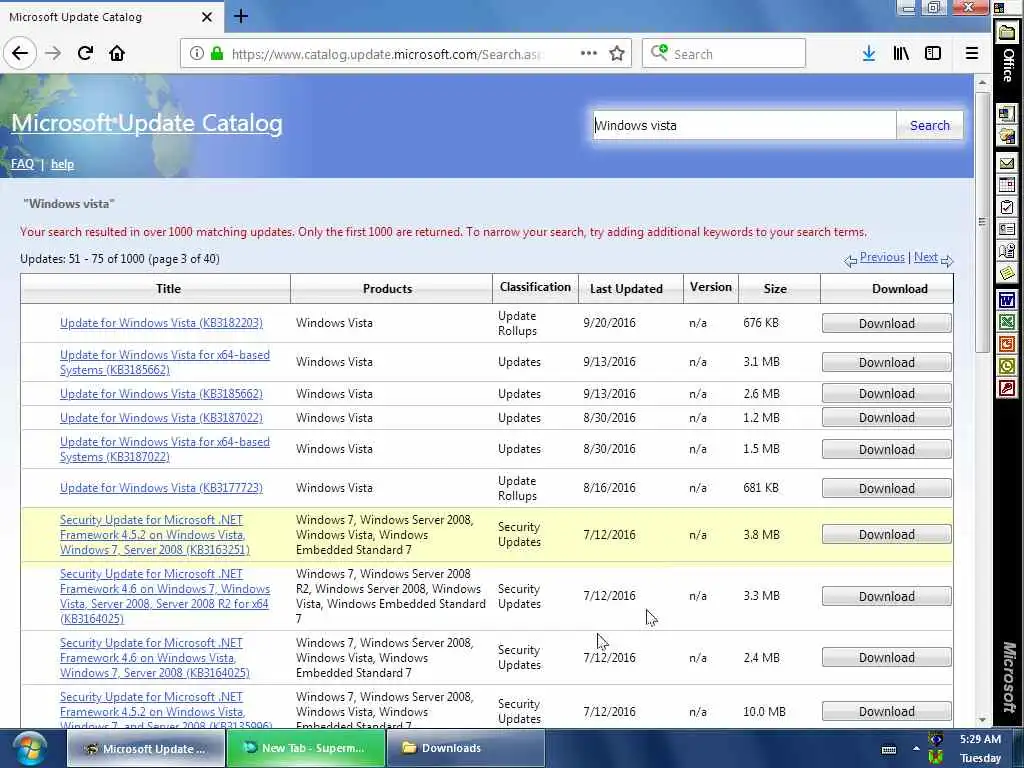1024x768 pixels.
Task: Open a new tab with the plus button
Action: [241, 16]
